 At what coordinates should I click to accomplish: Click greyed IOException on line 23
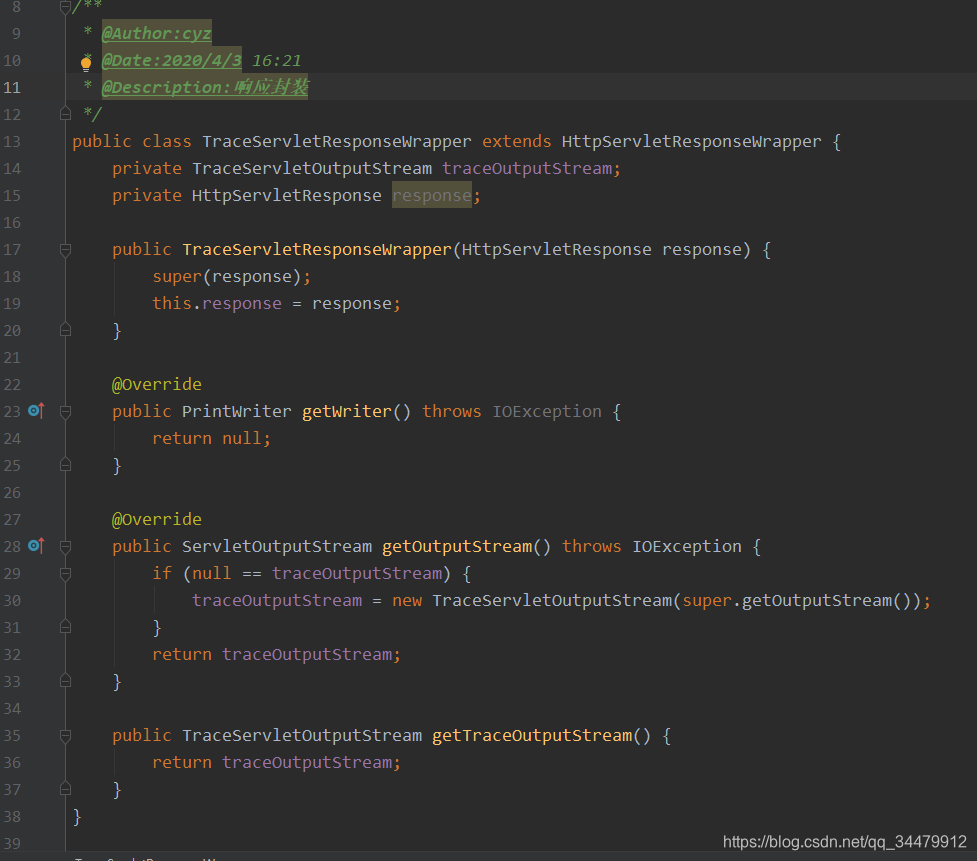(547, 411)
